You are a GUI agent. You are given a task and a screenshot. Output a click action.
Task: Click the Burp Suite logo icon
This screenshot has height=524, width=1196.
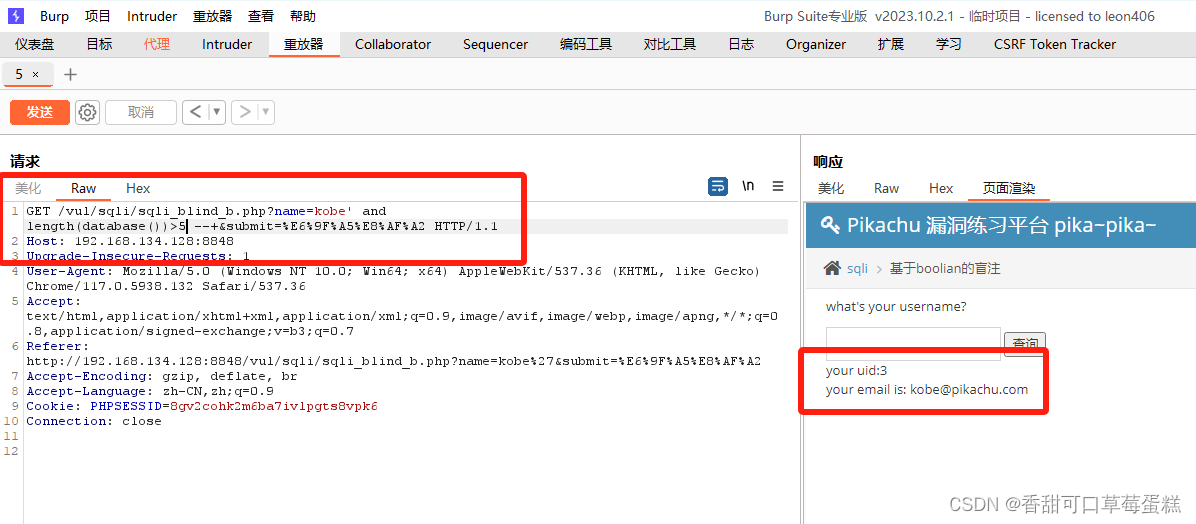point(15,15)
